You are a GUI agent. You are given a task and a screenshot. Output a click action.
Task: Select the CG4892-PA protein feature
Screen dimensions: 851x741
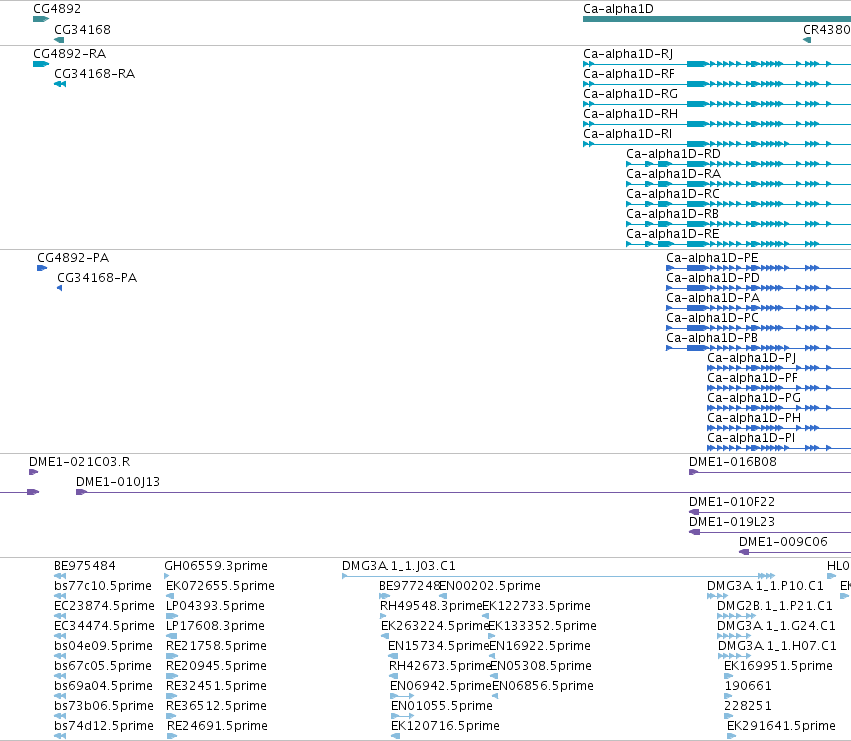tap(42, 268)
